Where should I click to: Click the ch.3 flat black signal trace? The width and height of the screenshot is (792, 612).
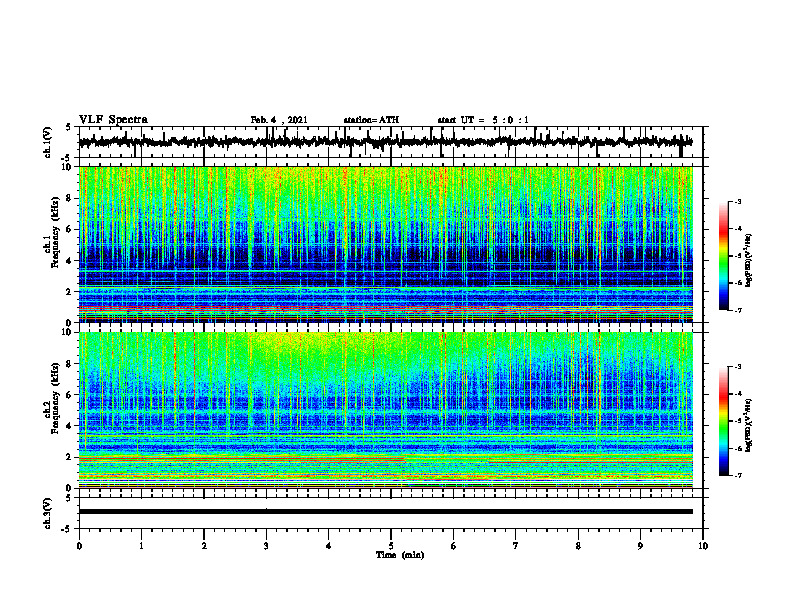click(385, 512)
